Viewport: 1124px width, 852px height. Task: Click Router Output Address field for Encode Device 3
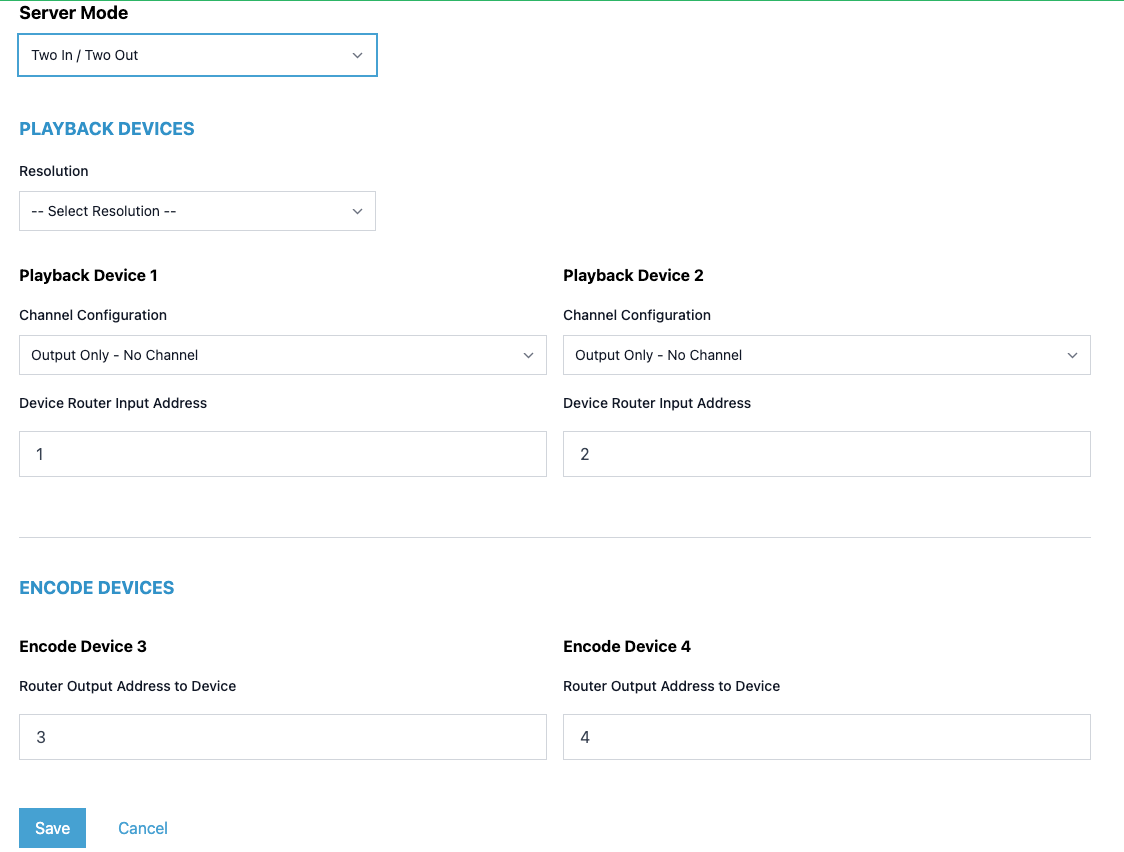coord(283,737)
